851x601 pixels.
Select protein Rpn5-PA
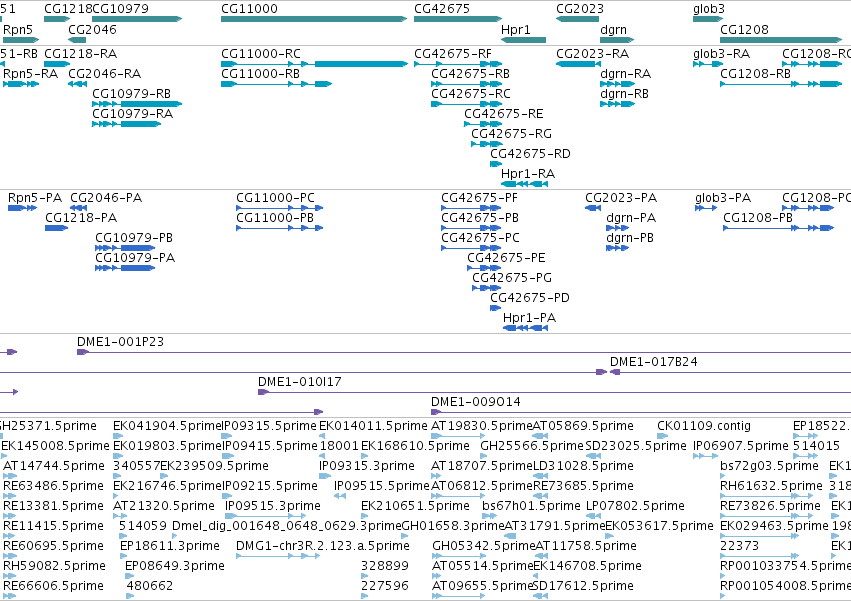[35, 198]
